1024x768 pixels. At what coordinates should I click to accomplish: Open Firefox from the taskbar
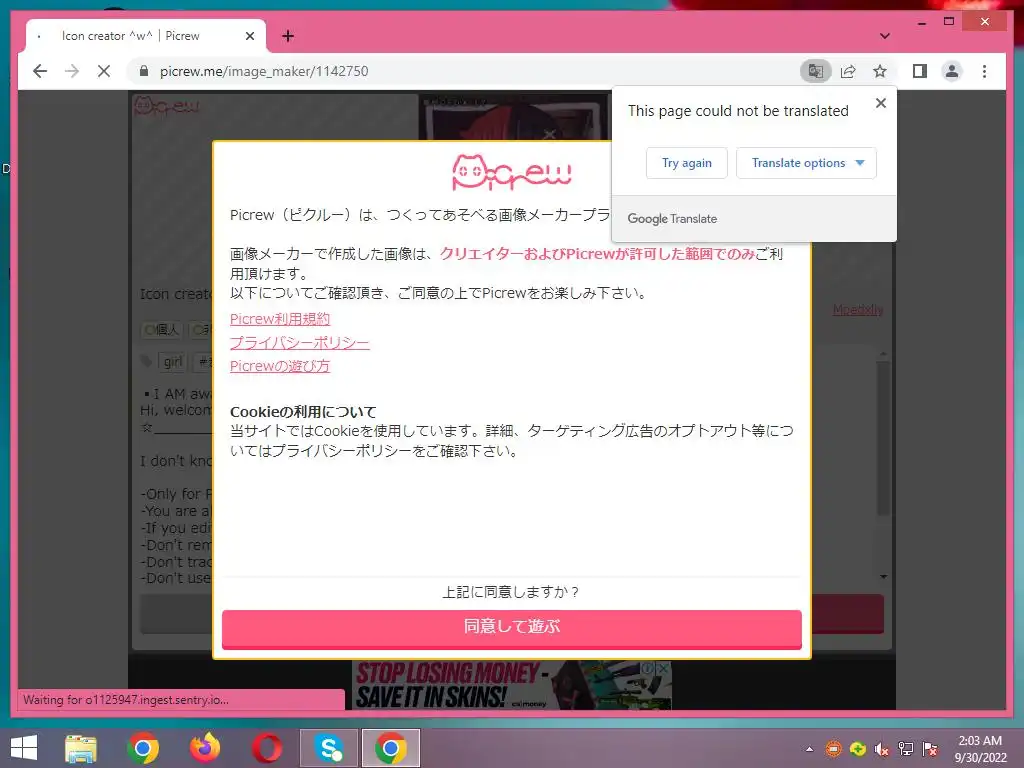pyautogui.click(x=205, y=748)
